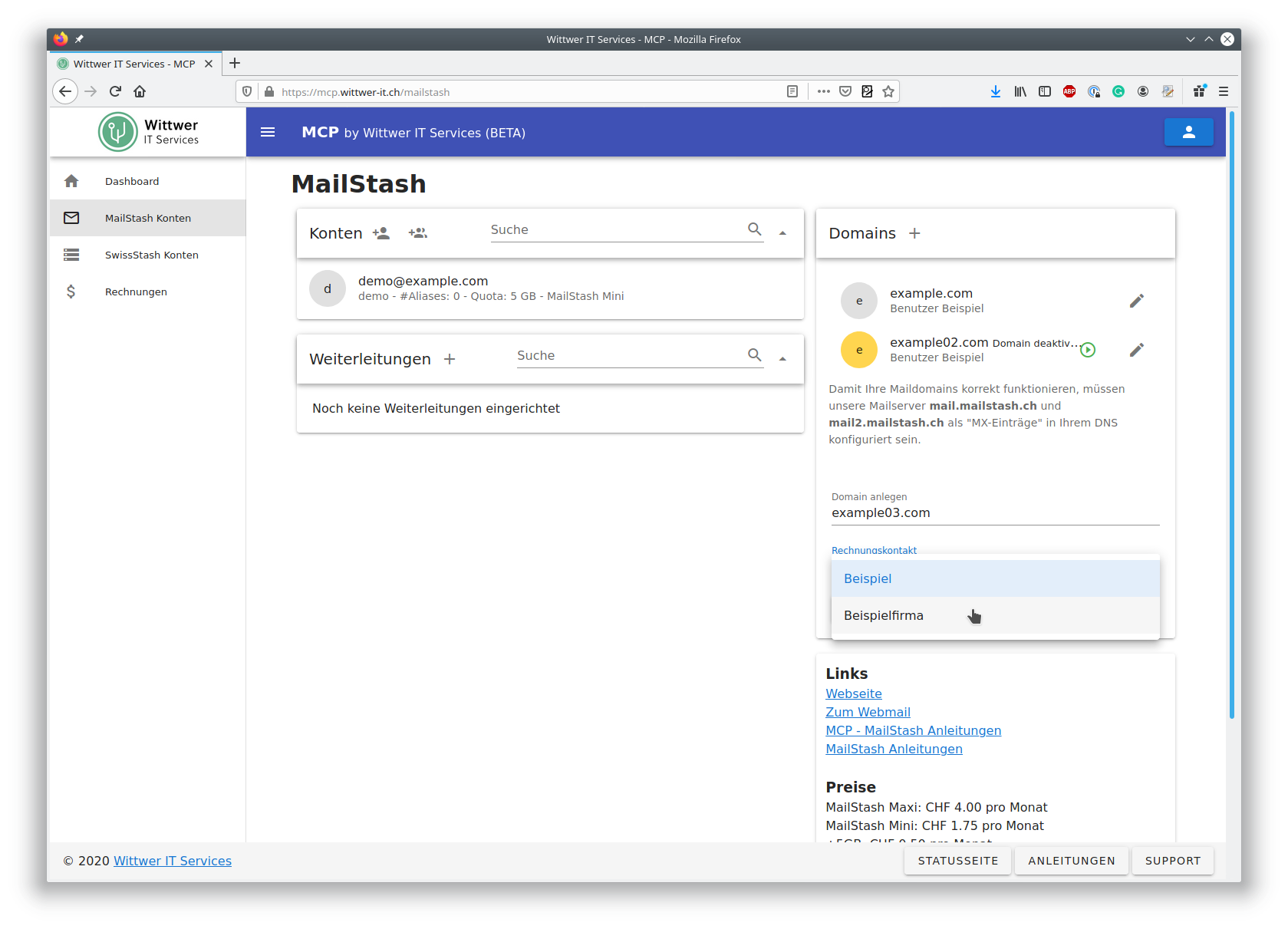Add multiple accounts in Konten
Viewport: 1288px width, 929px height.
(418, 233)
